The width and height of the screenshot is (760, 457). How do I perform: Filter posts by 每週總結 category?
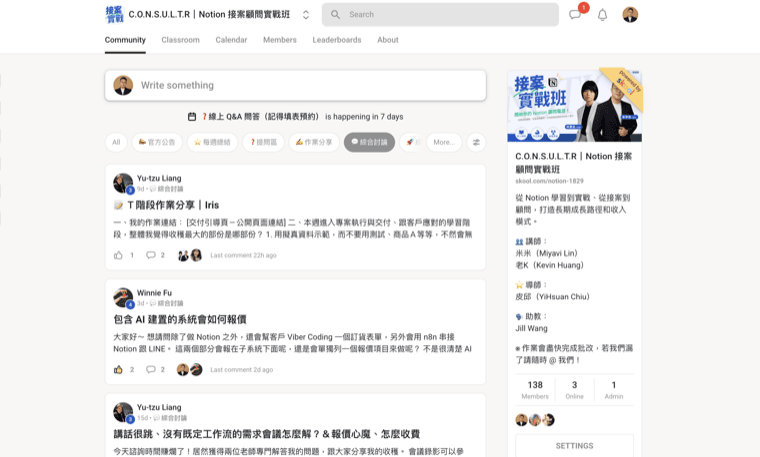click(212, 142)
